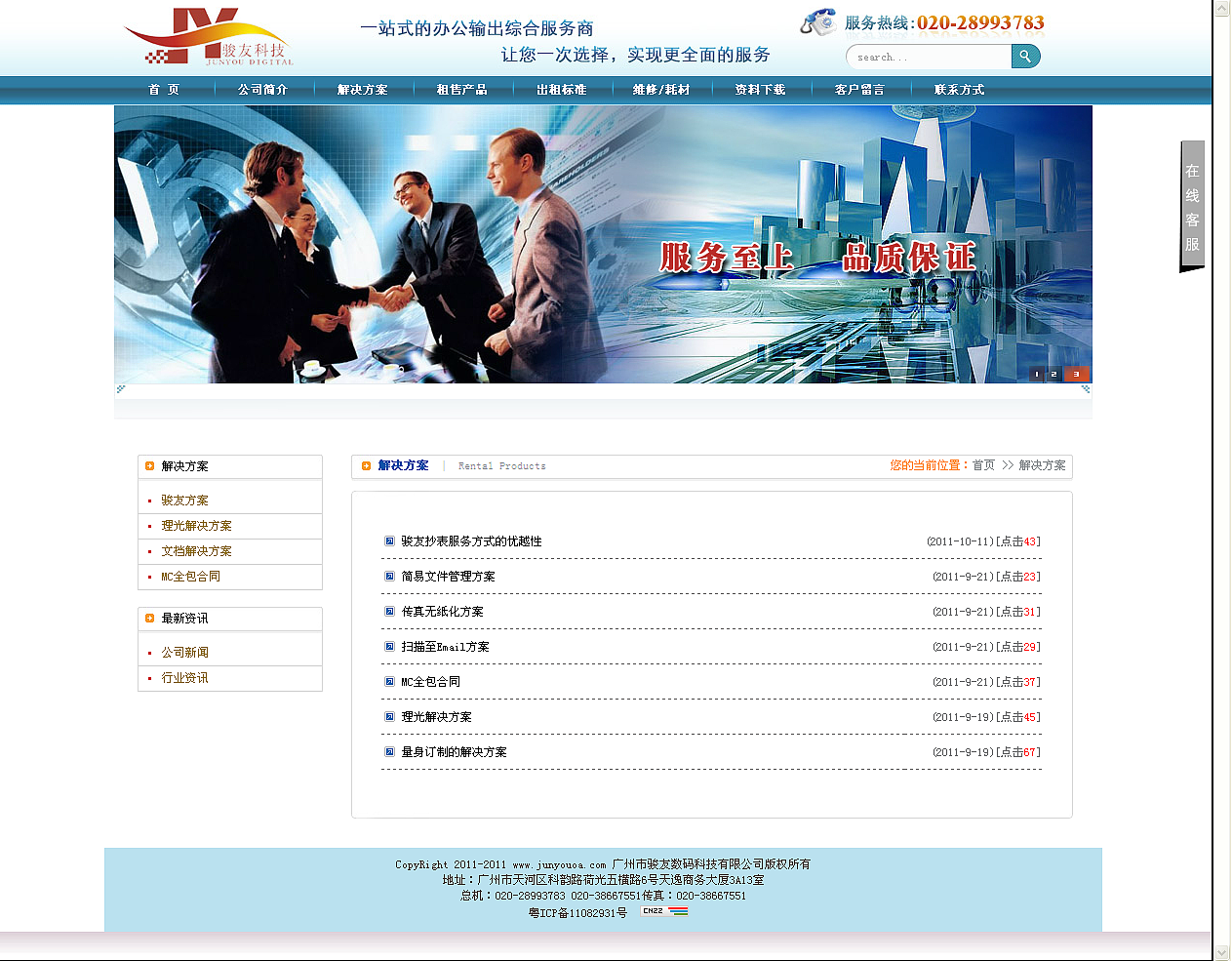Open the 公司简介 navigation item
This screenshot has height=961, width=1232.
(x=263, y=89)
